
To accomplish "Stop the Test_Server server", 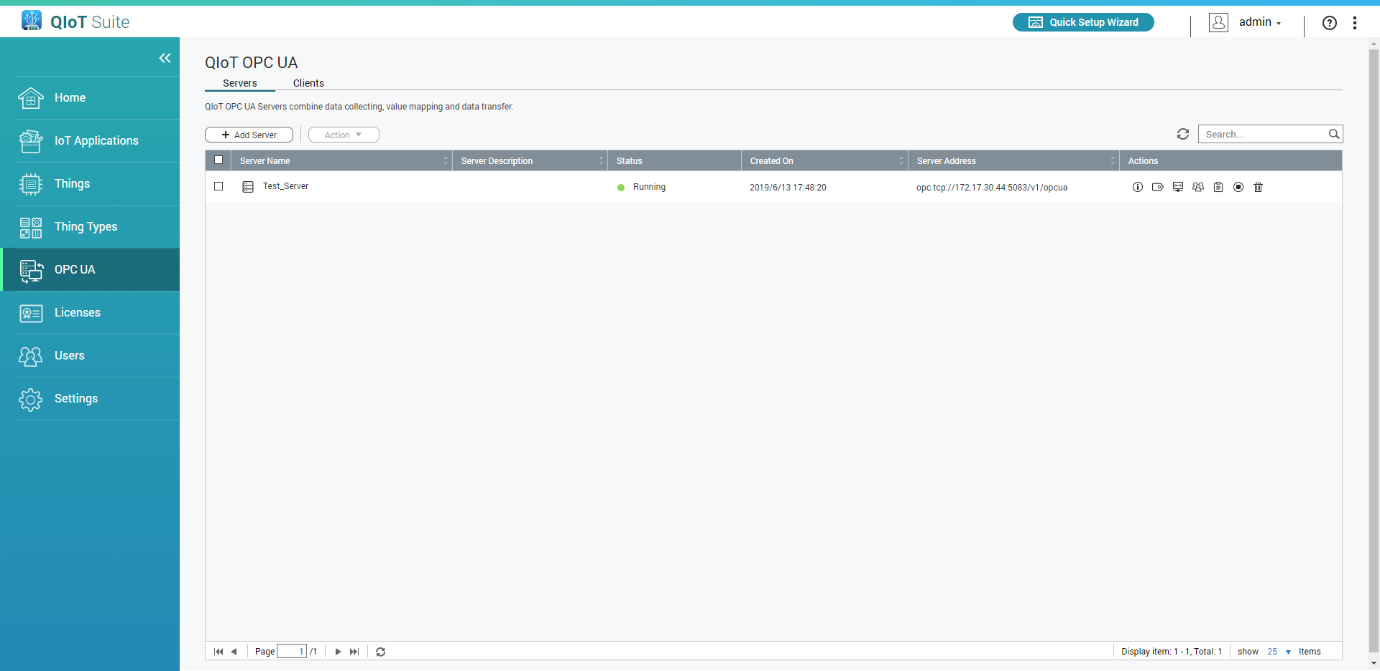I will 1238,187.
